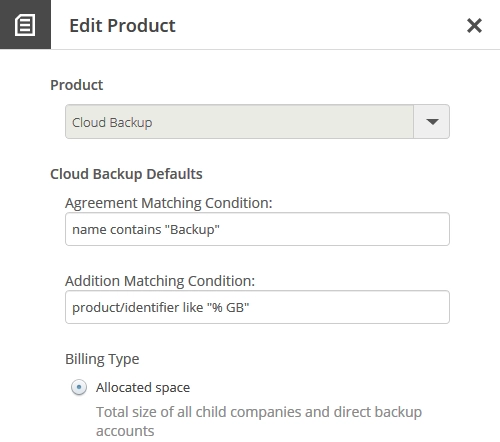Viewport: 500px width, 442px height.
Task: Click the Billing Type label
Action: [102, 359]
